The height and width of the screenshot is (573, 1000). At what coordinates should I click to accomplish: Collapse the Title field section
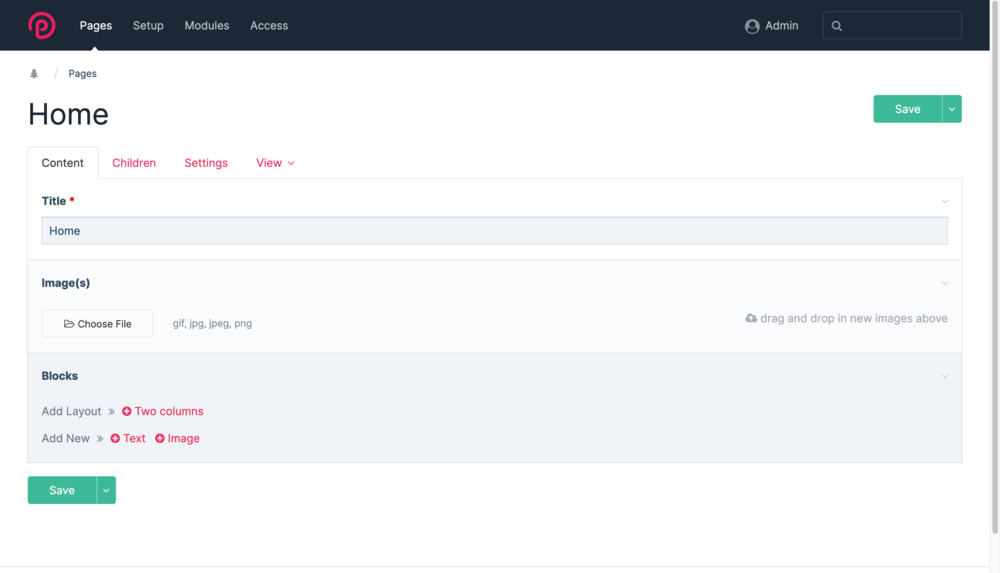(945, 201)
